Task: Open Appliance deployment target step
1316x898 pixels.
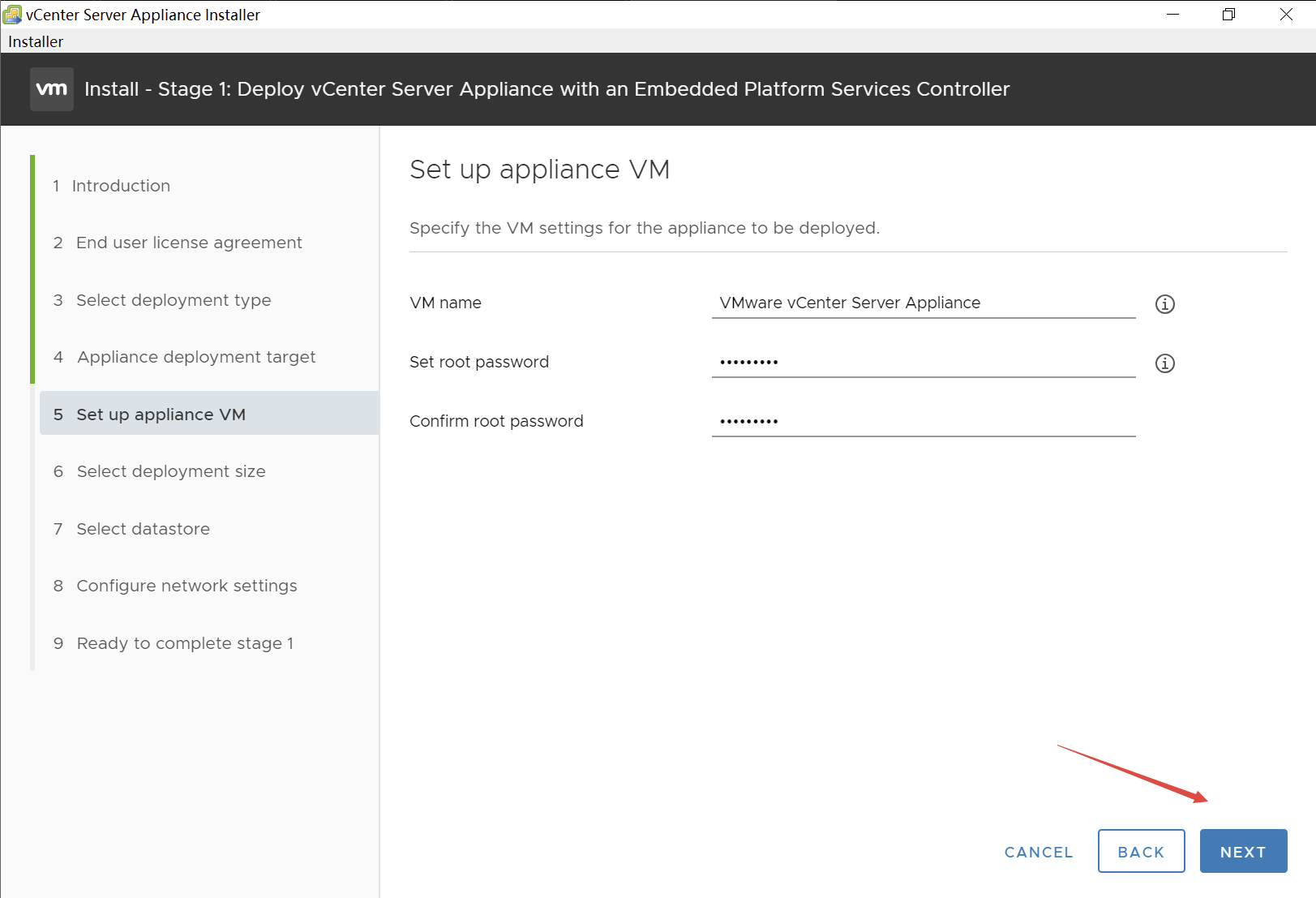Action: click(184, 357)
